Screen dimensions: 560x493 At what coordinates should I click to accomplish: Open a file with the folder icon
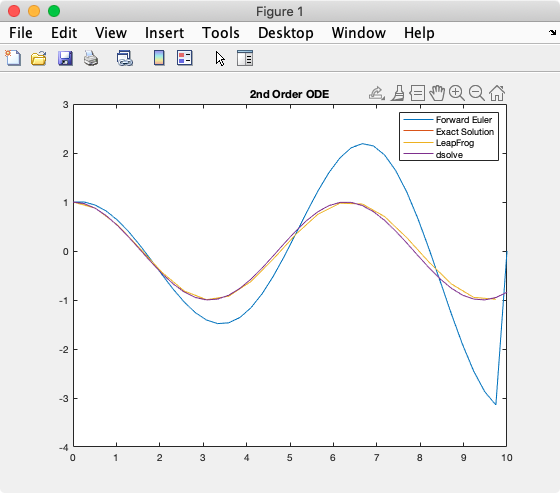[x=39, y=58]
